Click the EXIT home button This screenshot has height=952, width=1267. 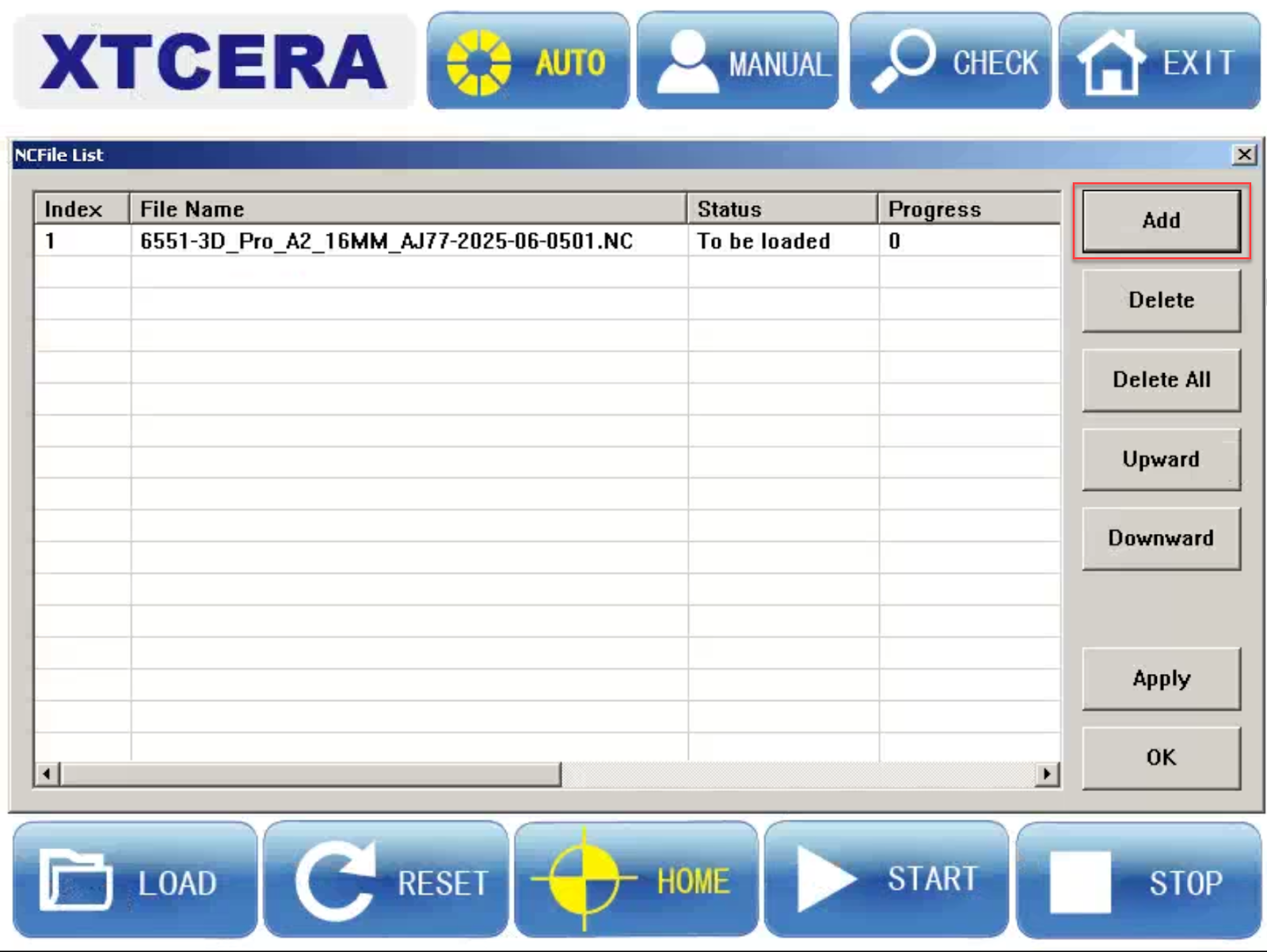[x=1159, y=61]
